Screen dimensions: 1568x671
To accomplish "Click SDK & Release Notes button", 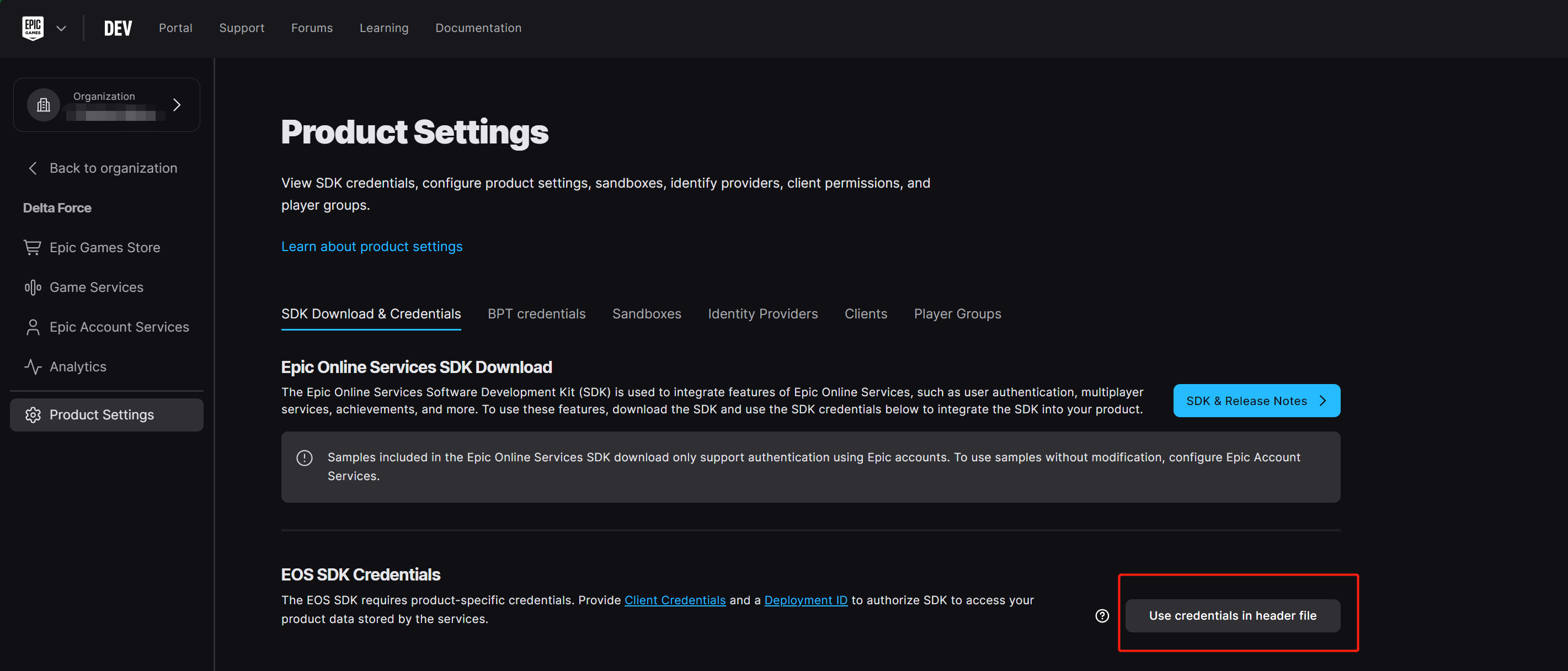I will click(1256, 401).
